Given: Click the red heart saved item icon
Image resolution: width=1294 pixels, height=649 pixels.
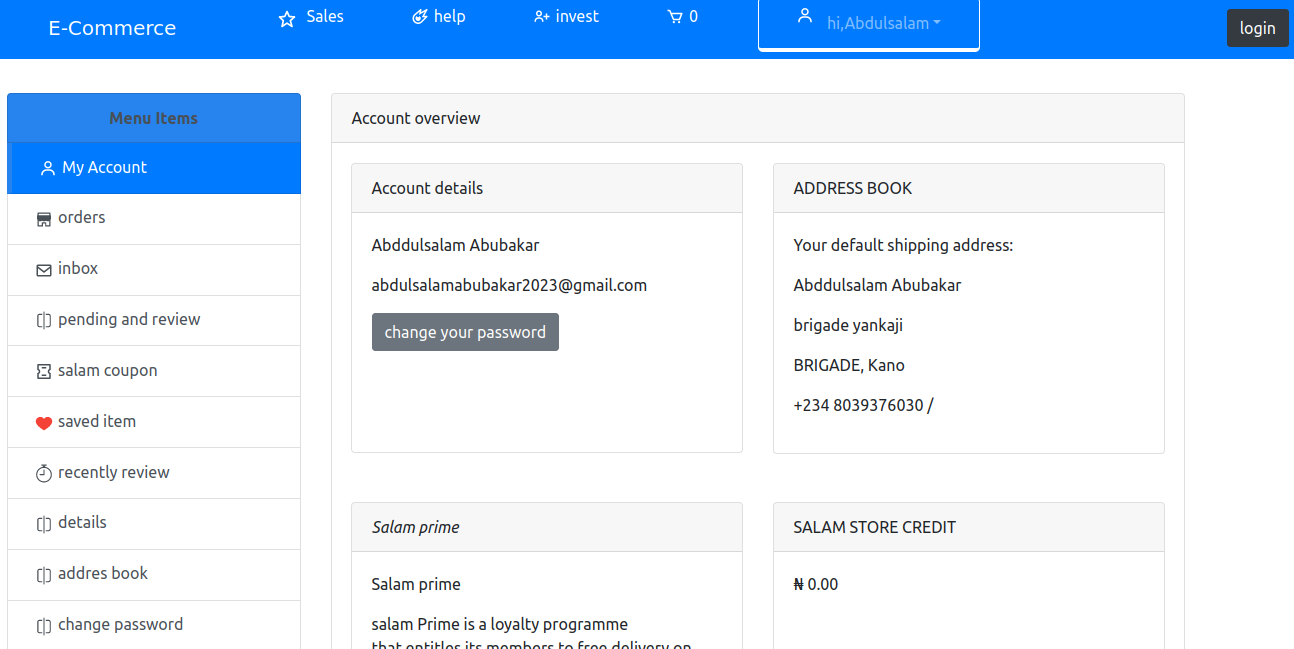Looking at the screenshot, I should click(x=44, y=423).
